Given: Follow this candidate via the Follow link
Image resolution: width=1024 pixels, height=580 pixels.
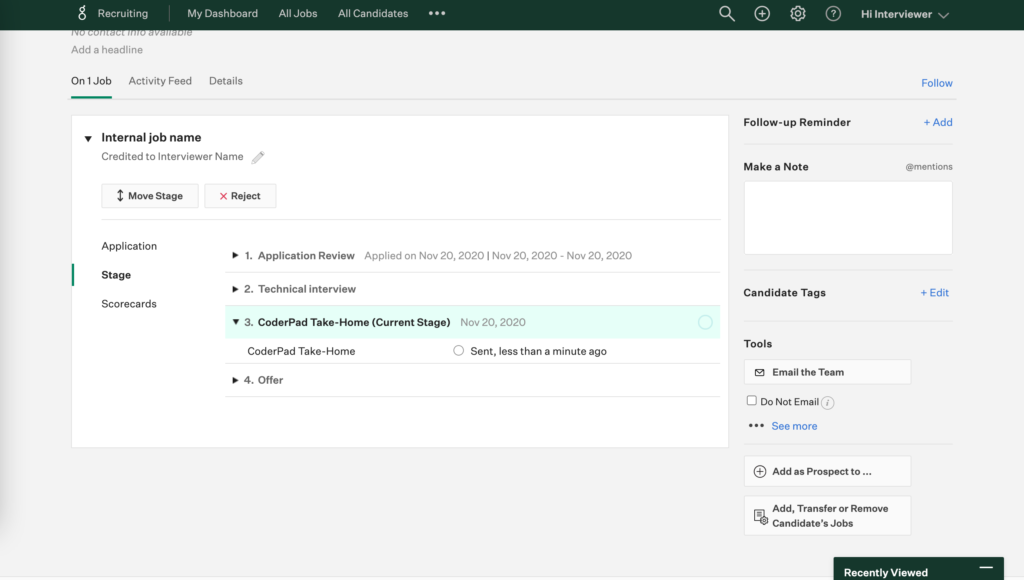Looking at the screenshot, I should click(x=936, y=83).
